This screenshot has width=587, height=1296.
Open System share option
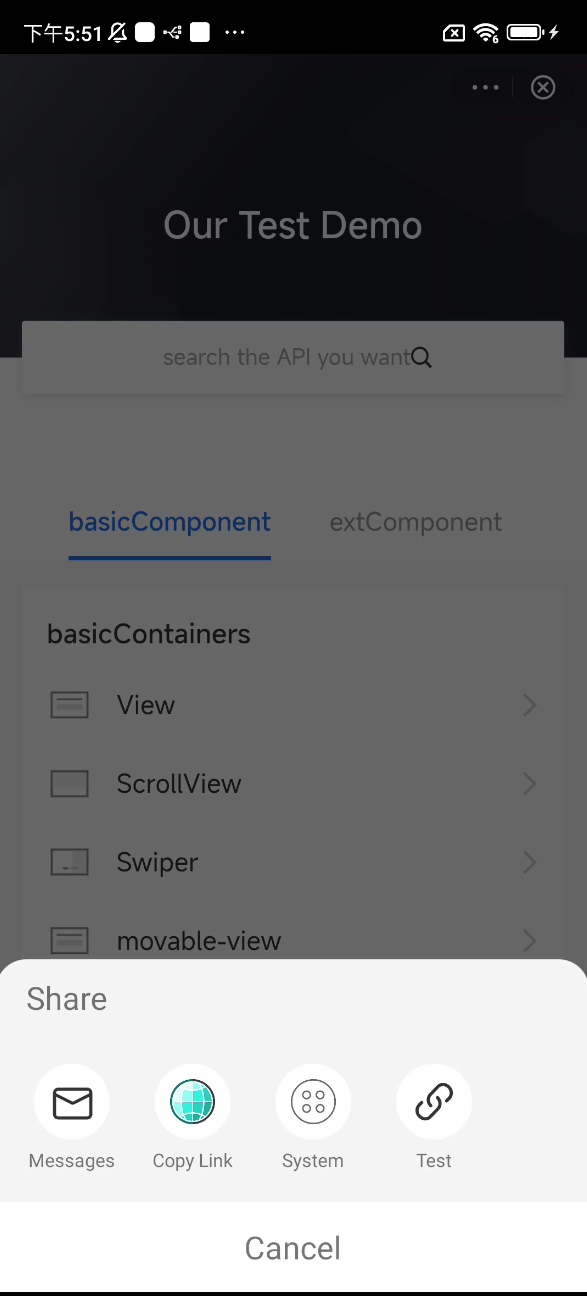(x=313, y=1101)
